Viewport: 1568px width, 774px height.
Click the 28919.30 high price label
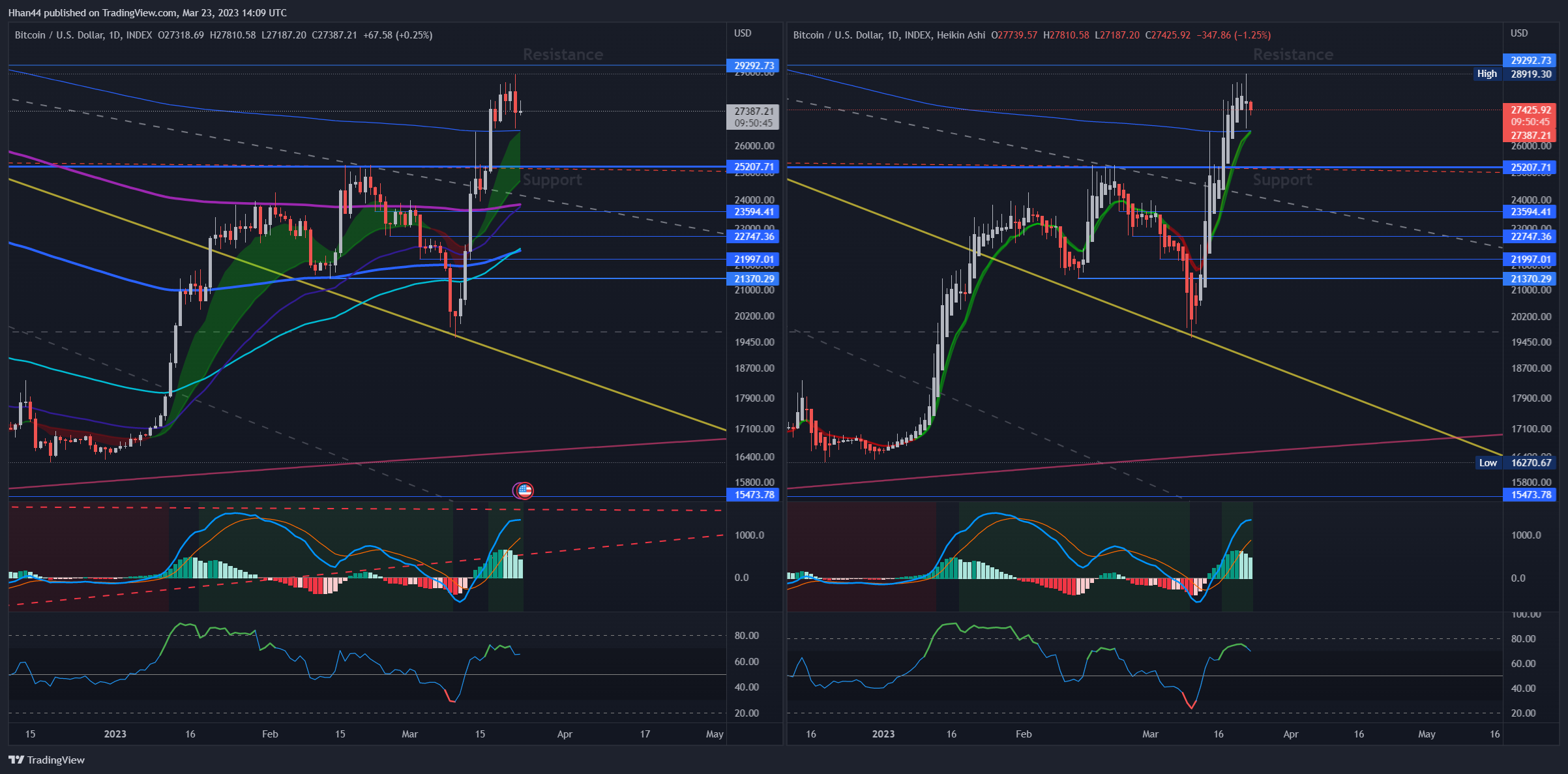click(x=1530, y=74)
